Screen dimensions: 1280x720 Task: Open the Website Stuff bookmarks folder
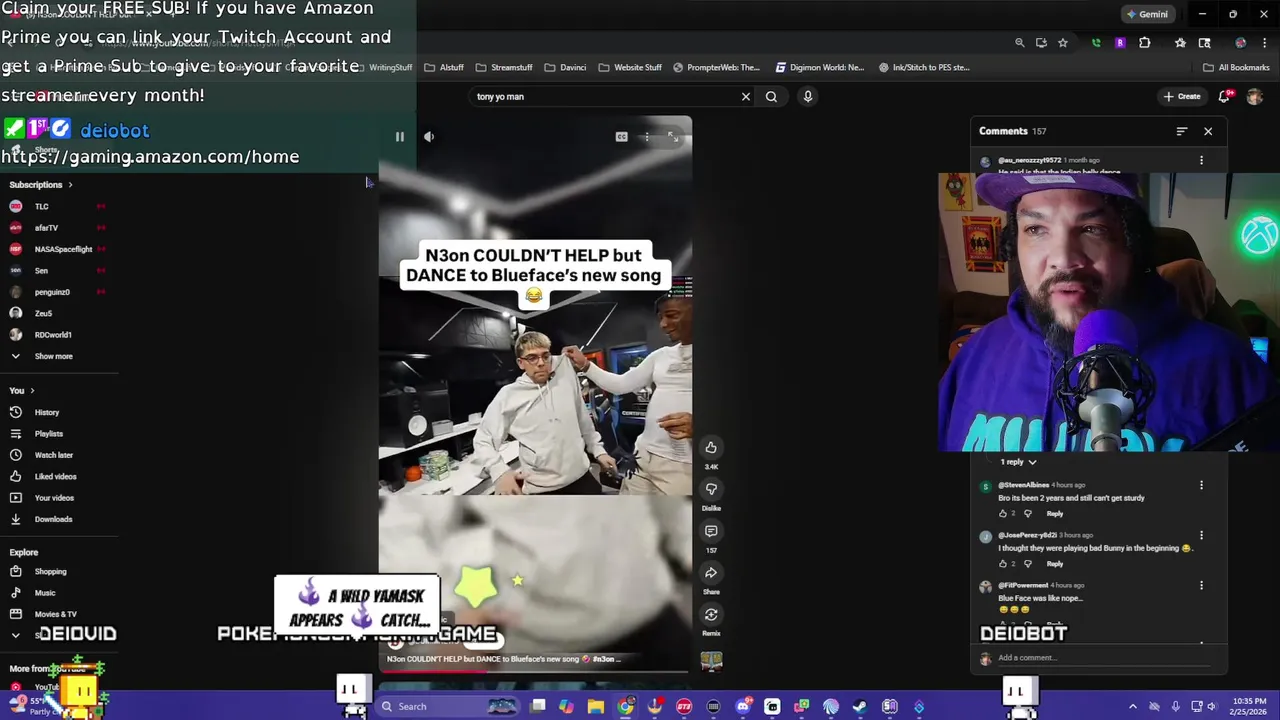pyautogui.click(x=630, y=68)
